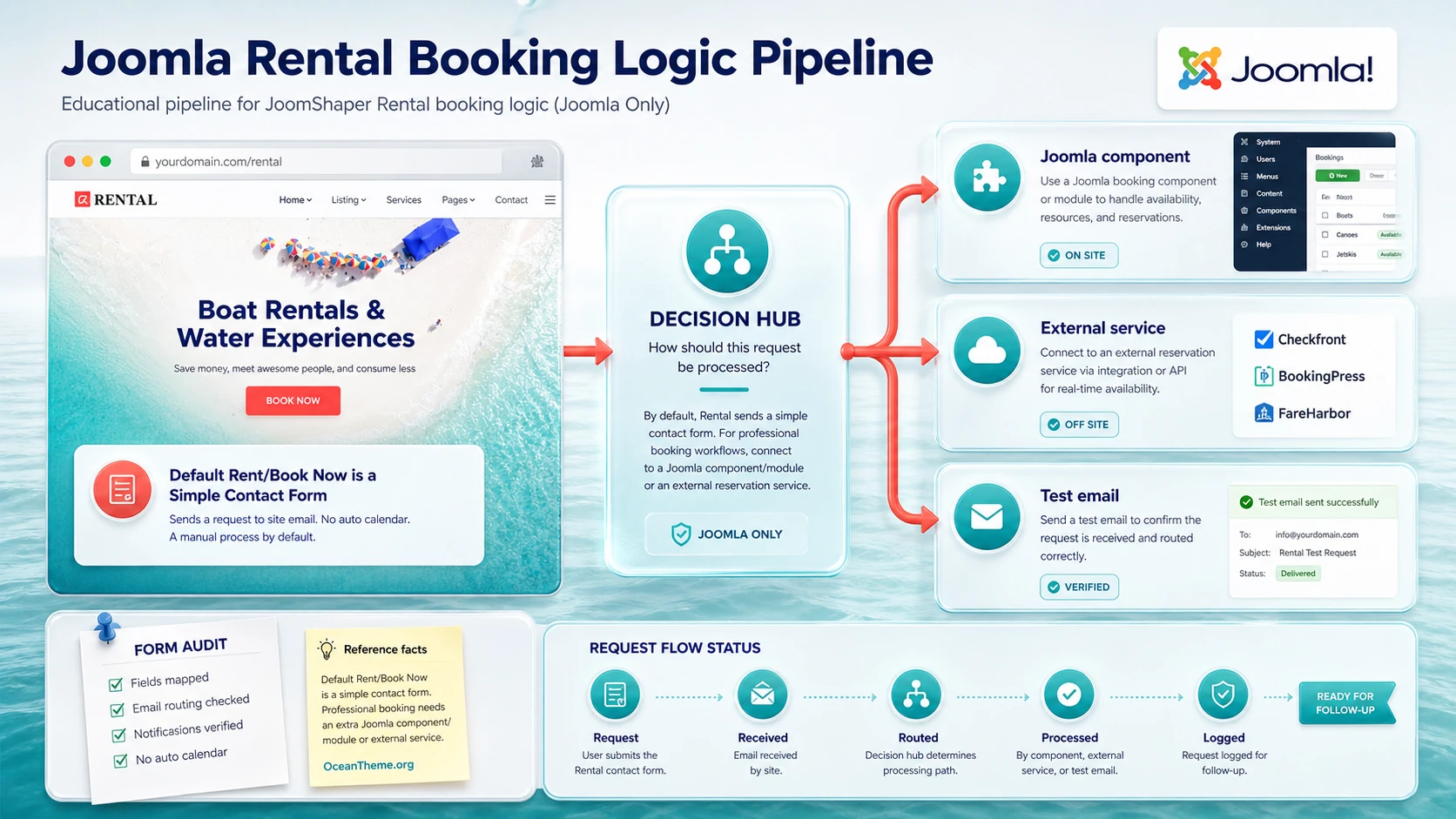Click the info@yourdomain.com recipient address

(1317, 534)
